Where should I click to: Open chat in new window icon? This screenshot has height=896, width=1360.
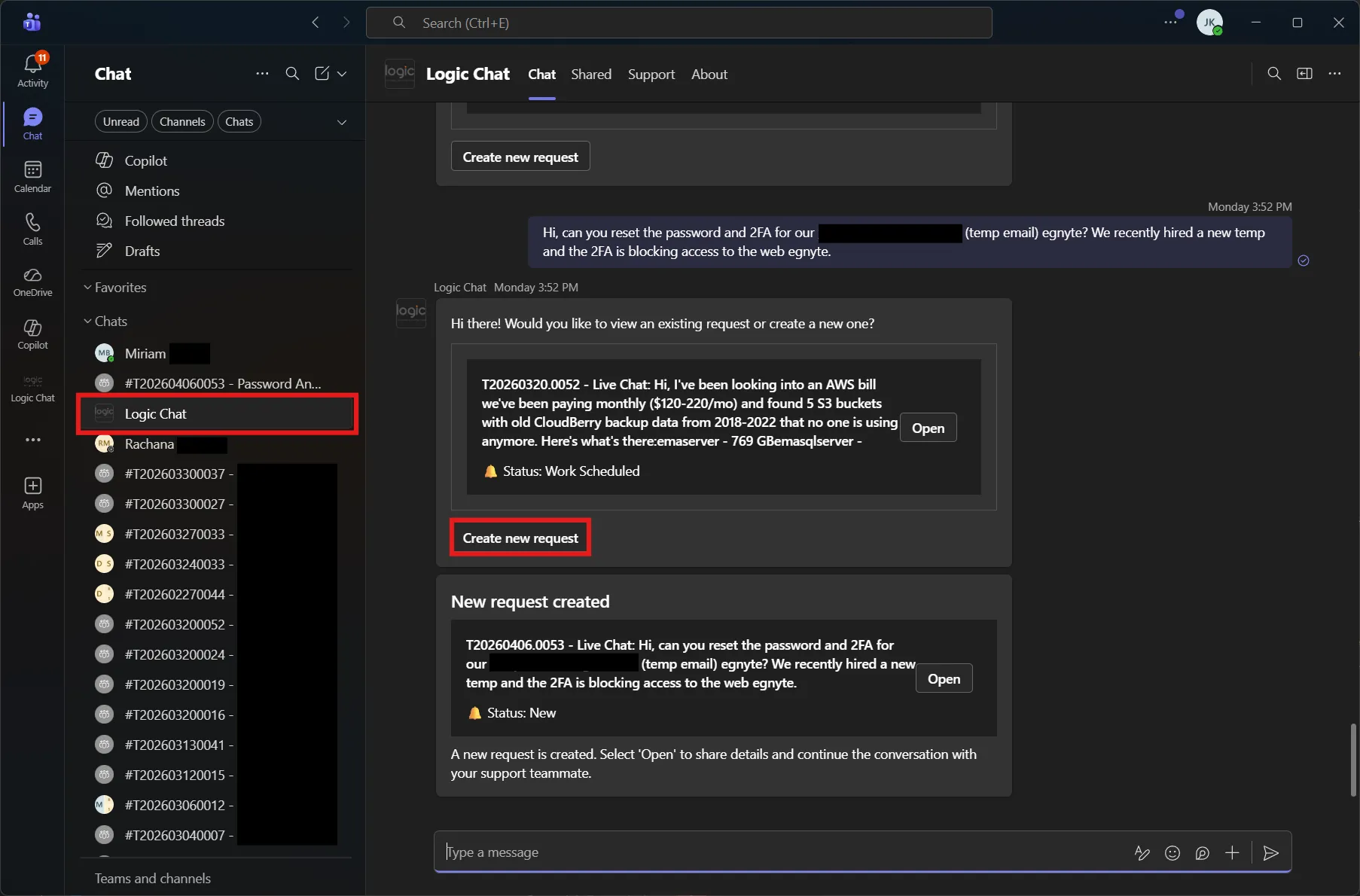pos(1304,74)
